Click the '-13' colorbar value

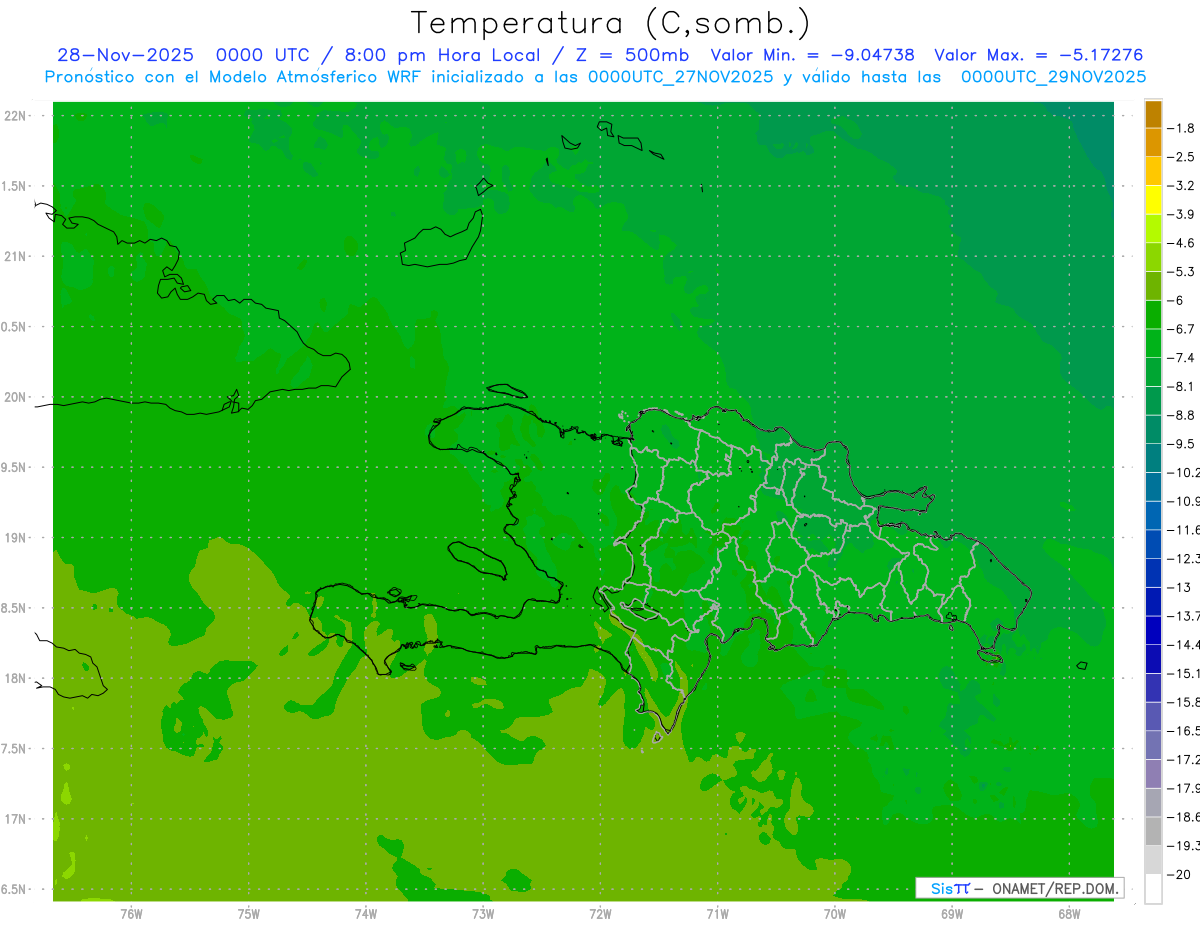coord(1181,587)
